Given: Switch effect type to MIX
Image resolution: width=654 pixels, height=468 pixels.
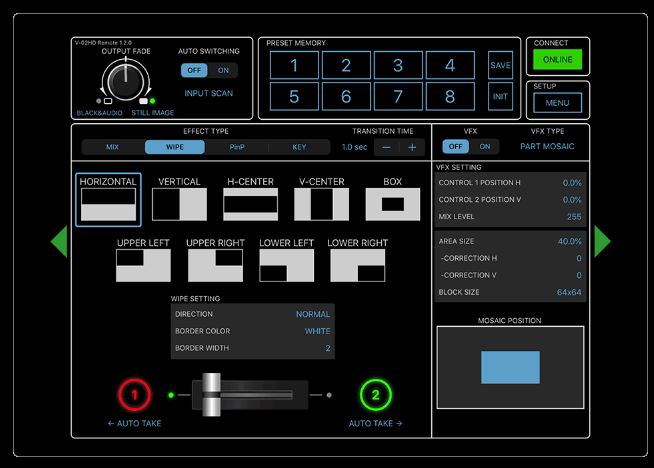Looking at the screenshot, I should 112,147.
